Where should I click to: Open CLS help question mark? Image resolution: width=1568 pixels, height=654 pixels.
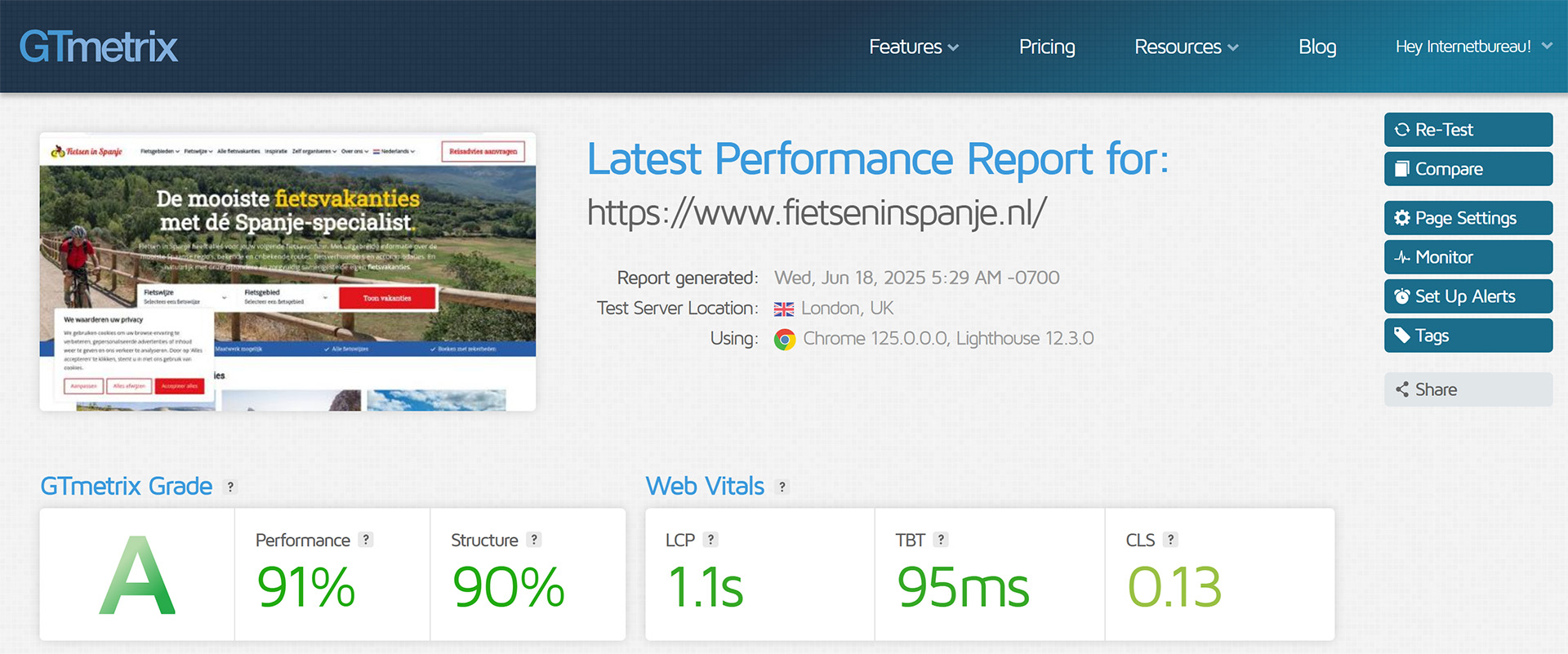point(1171,540)
